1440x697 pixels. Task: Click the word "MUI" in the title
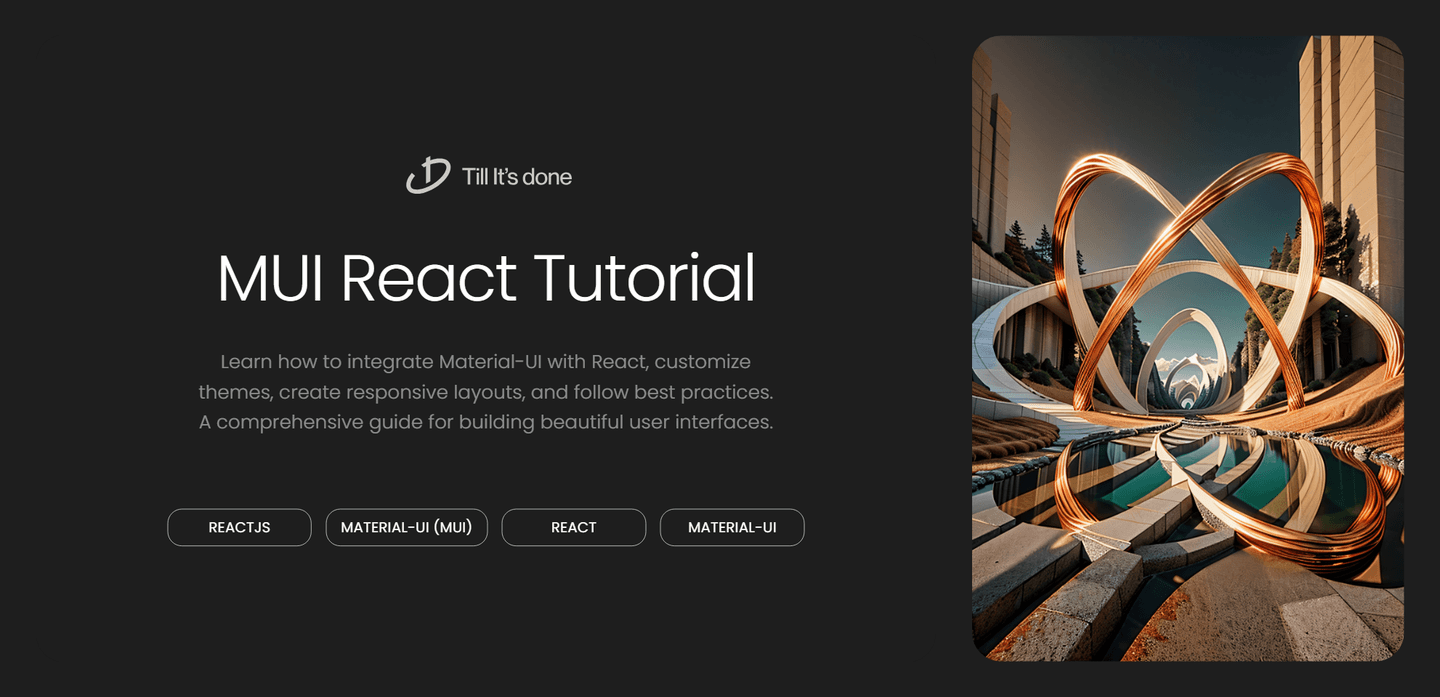270,278
